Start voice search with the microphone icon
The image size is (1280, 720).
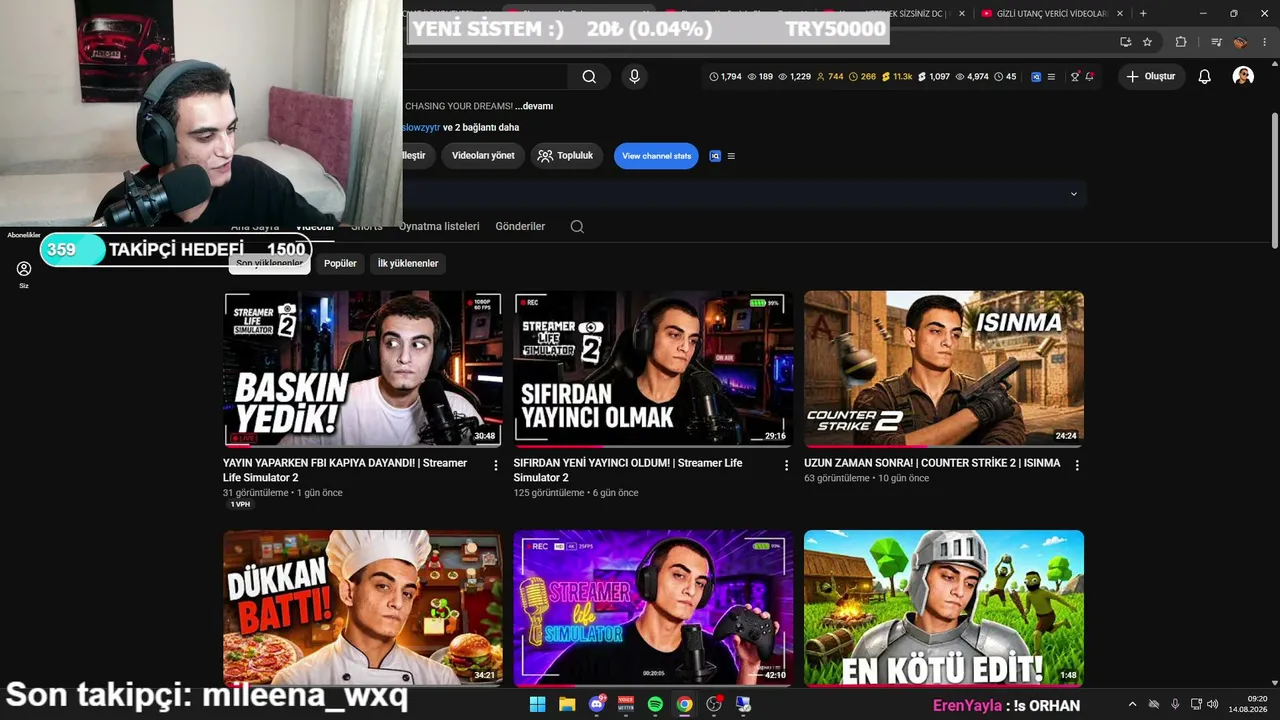634,77
